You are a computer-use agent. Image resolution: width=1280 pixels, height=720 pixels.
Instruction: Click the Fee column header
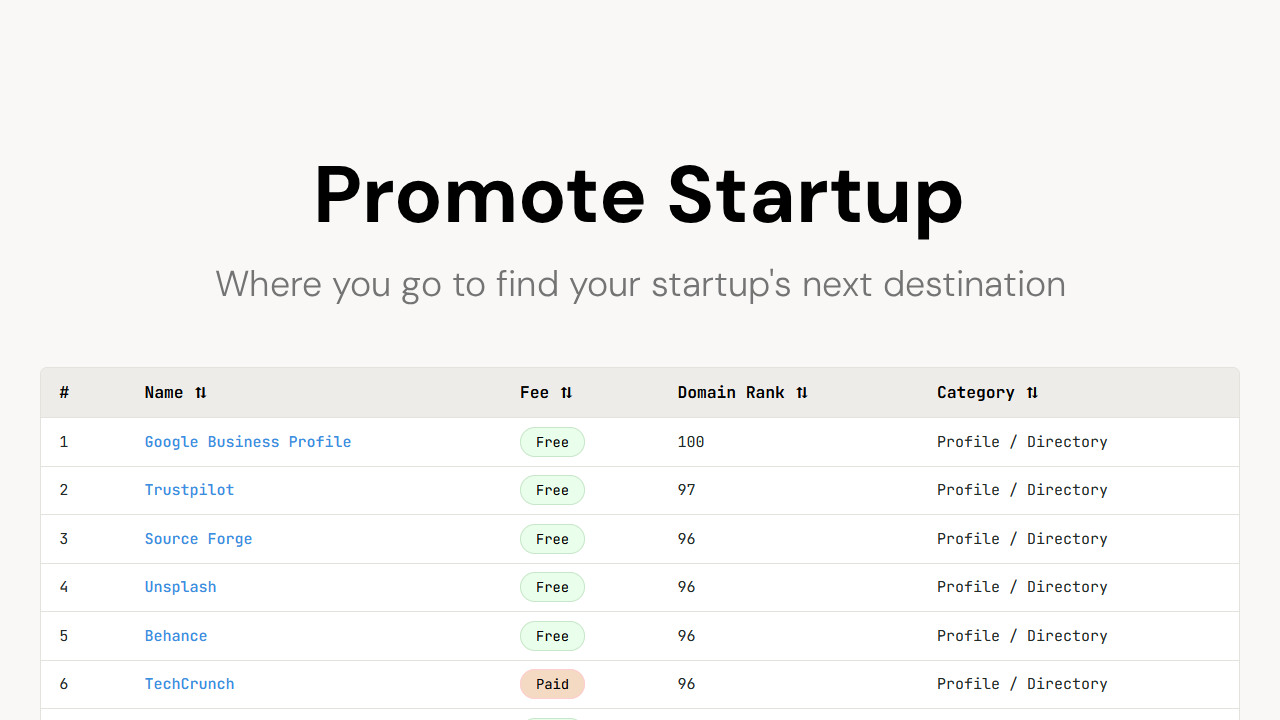click(534, 392)
